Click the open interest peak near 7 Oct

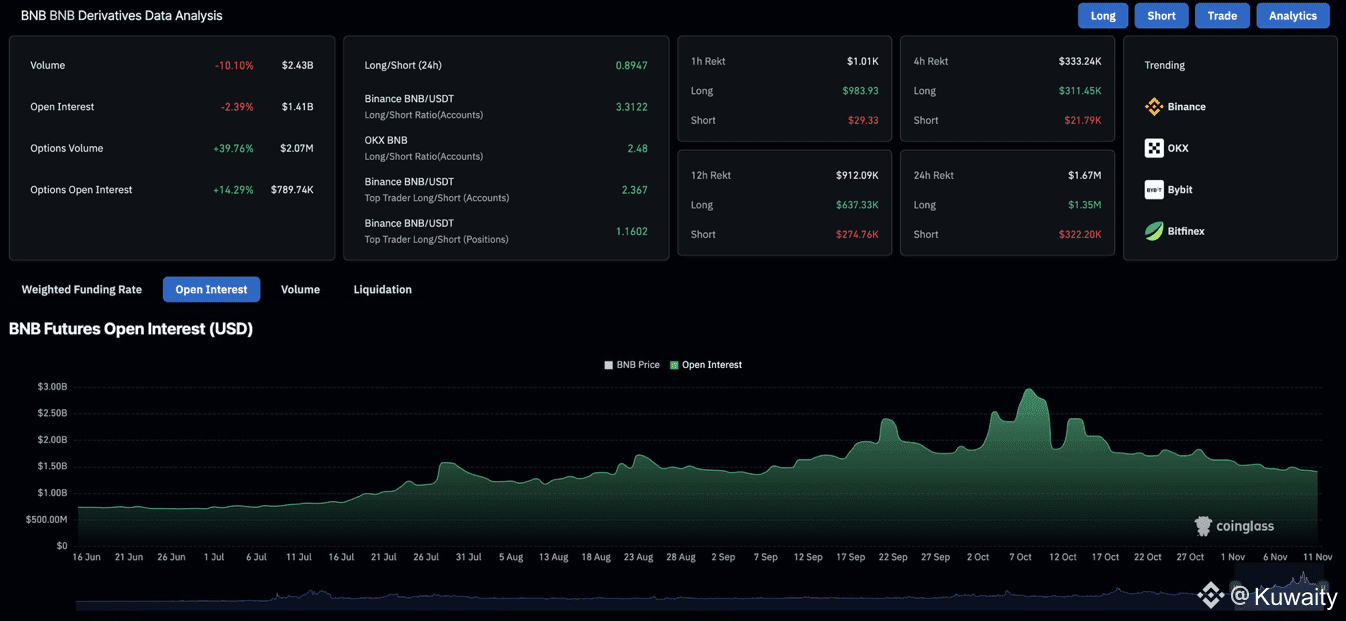[x=1029, y=391]
